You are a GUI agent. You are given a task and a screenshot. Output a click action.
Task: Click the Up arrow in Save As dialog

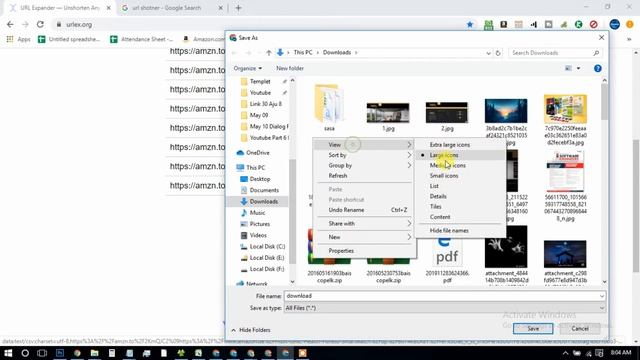click(x=269, y=53)
